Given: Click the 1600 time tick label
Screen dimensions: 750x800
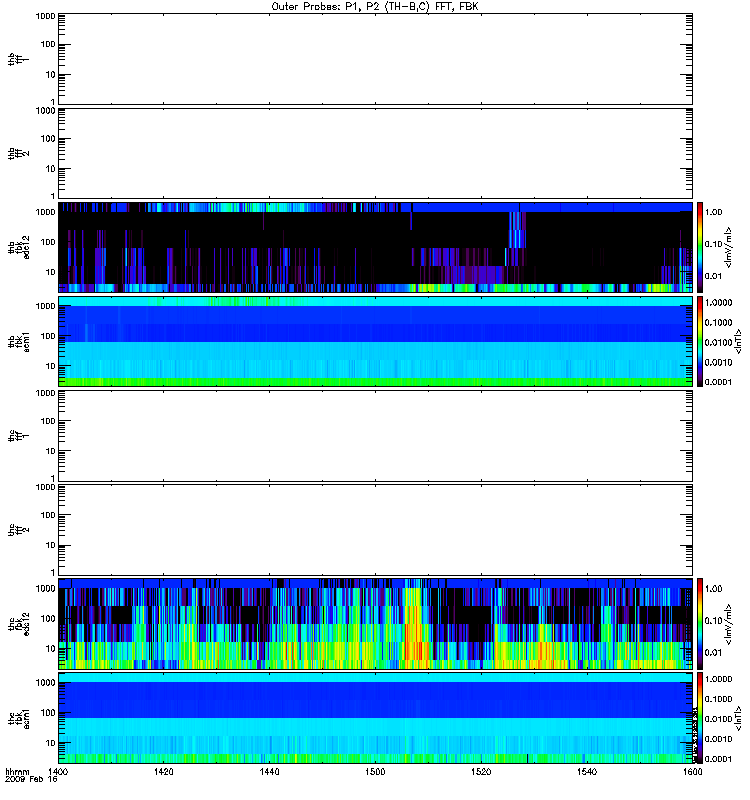Looking at the screenshot, I should [692, 771].
